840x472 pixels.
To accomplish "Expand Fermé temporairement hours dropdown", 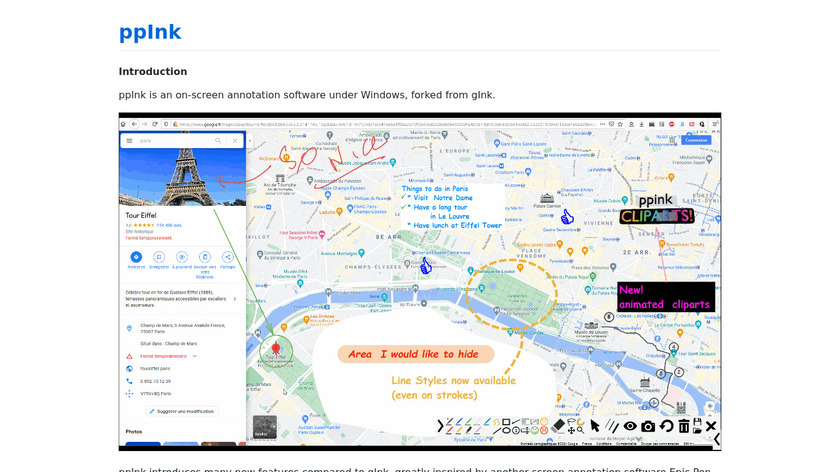I will [194, 356].
